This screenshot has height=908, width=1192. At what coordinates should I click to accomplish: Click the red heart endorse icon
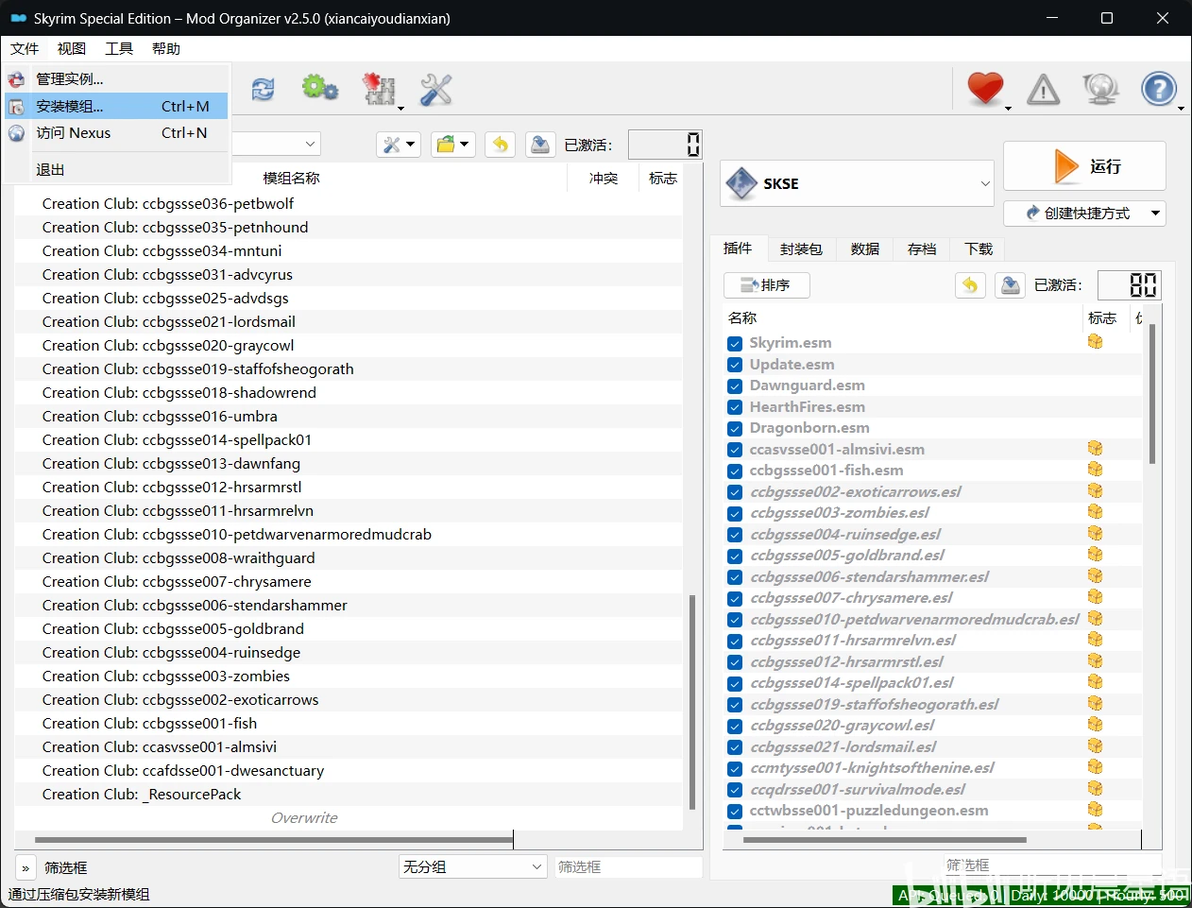[985, 88]
